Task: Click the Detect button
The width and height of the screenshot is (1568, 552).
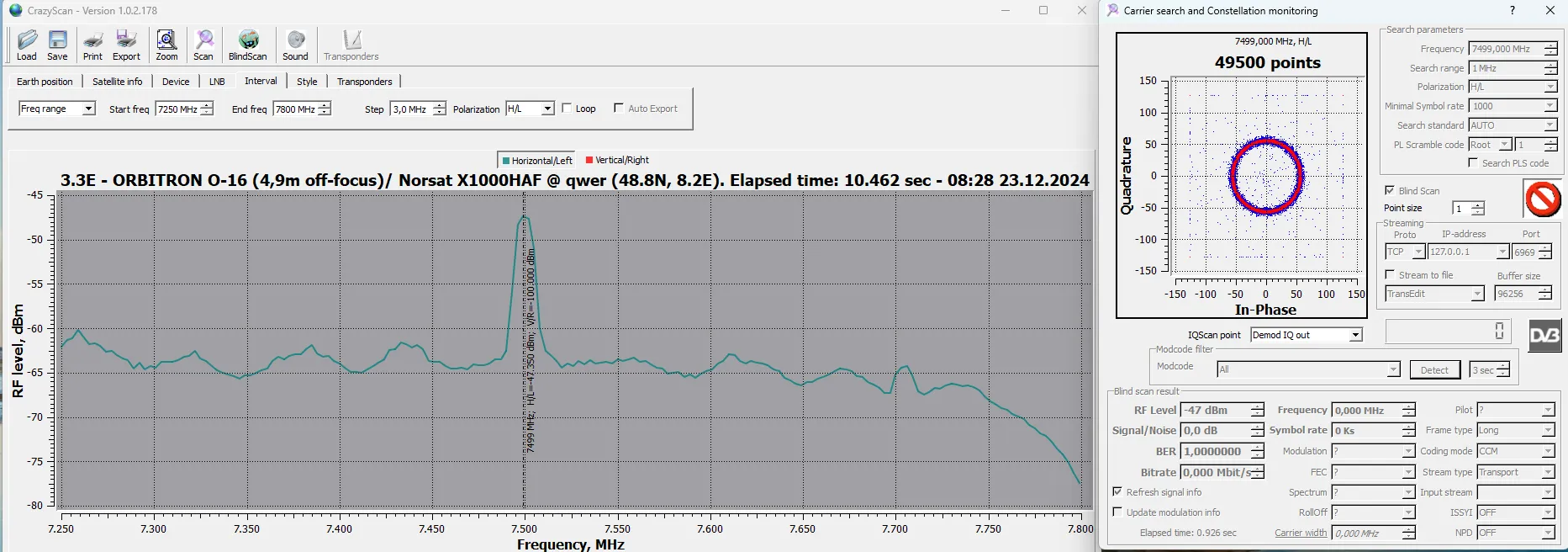Action: (x=1434, y=370)
